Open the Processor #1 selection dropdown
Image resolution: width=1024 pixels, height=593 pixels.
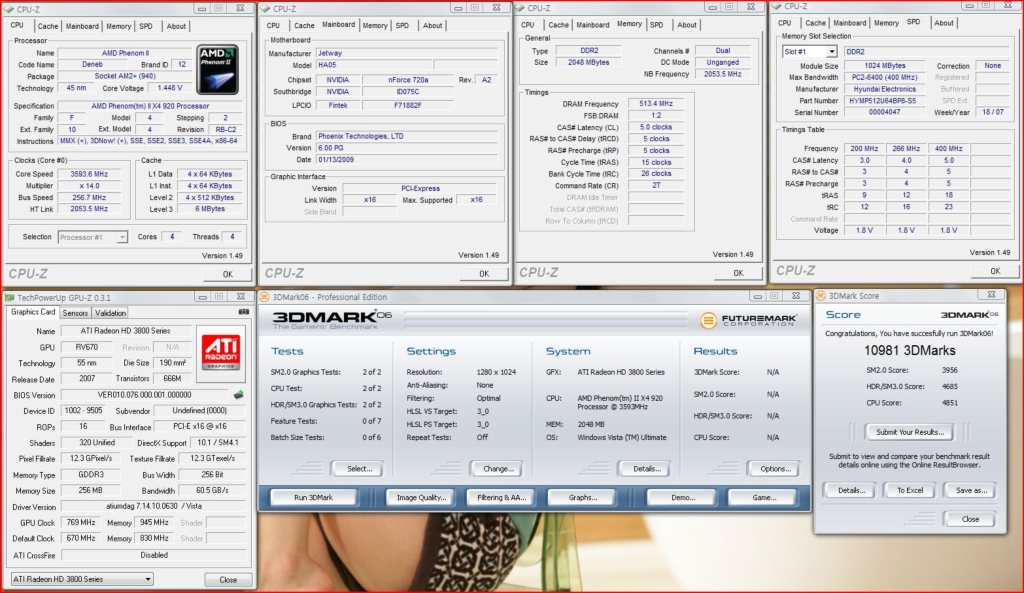[x=93, y=237]
